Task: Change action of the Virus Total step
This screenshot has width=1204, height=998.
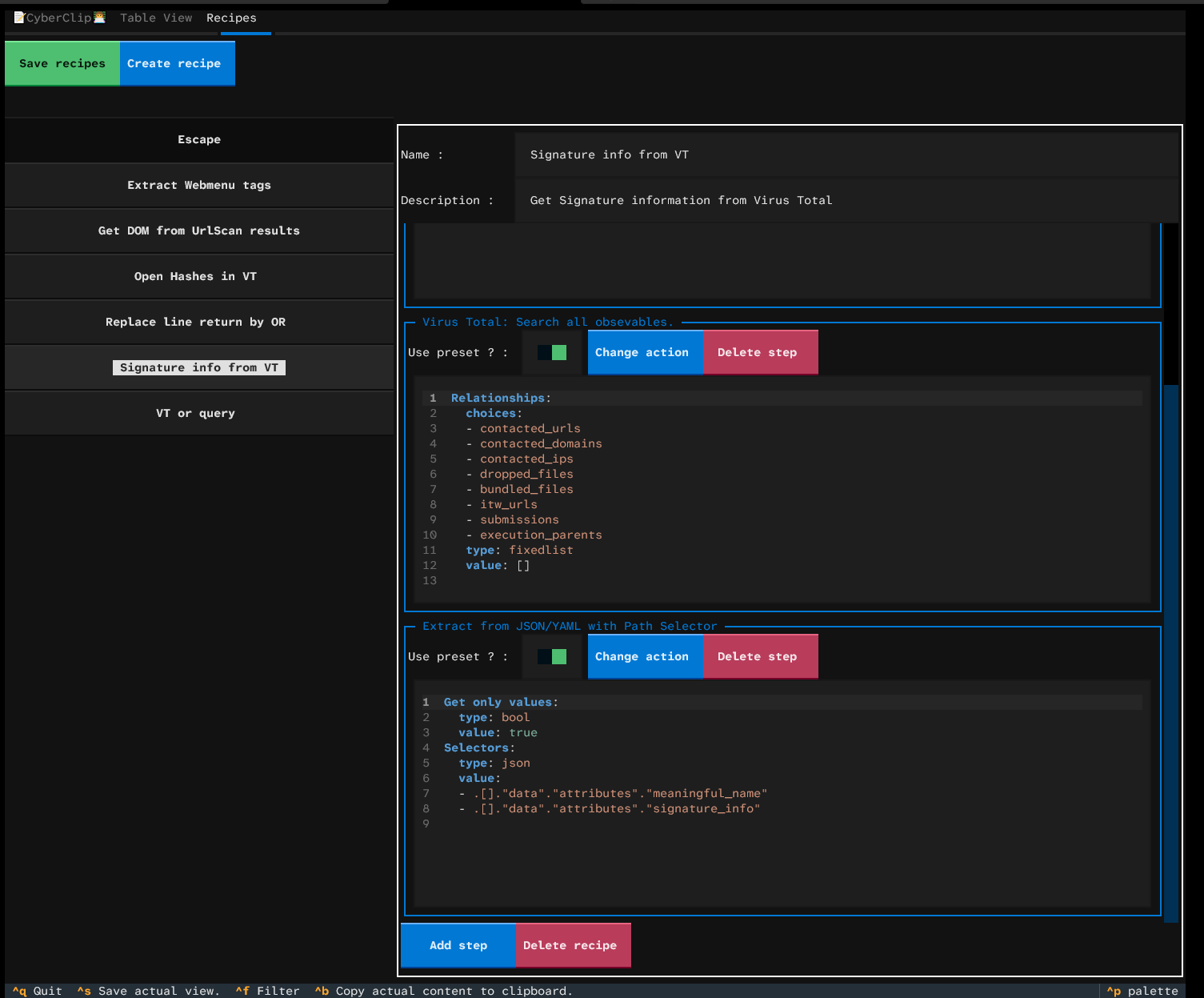Action: [x=645, y=352]
